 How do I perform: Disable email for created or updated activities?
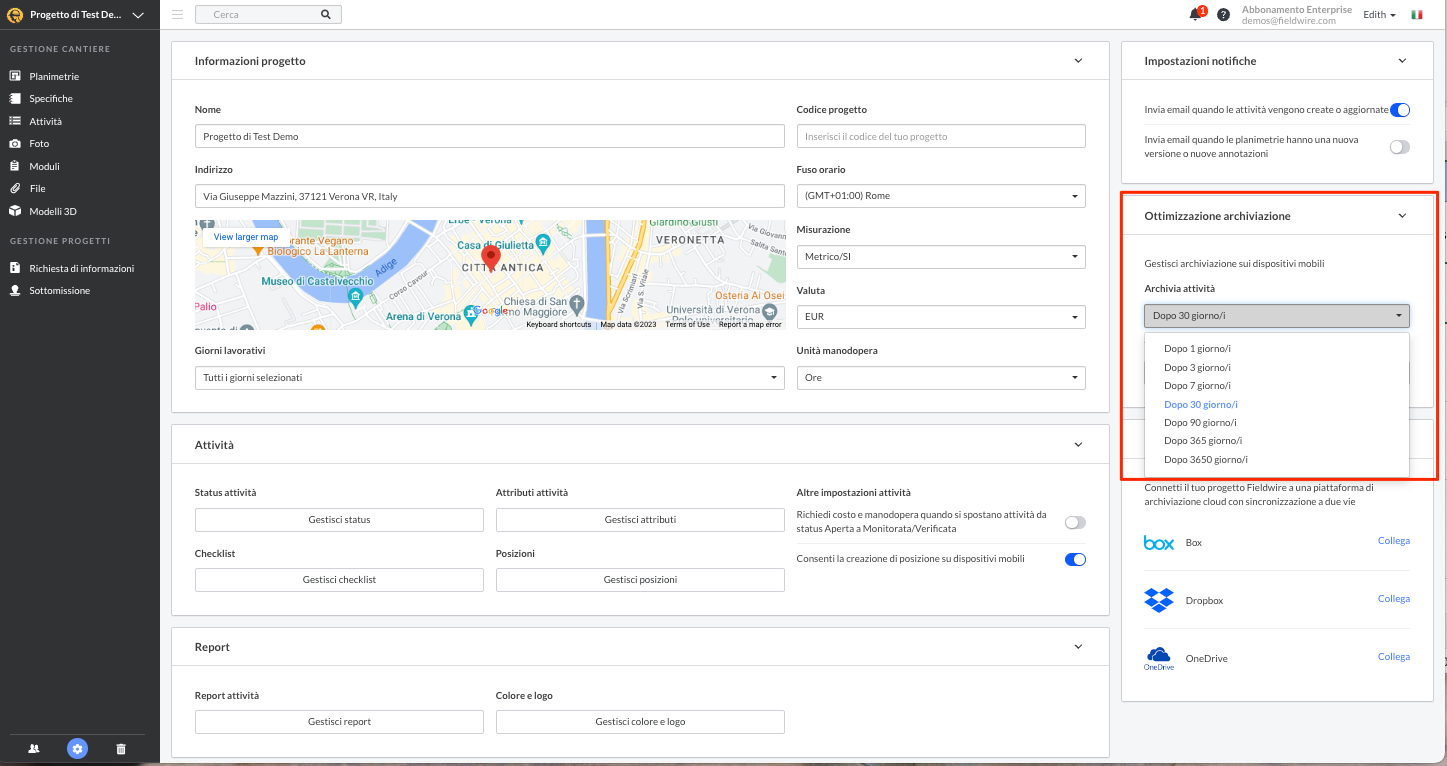pyautogui.click(x=1399, y=110)
